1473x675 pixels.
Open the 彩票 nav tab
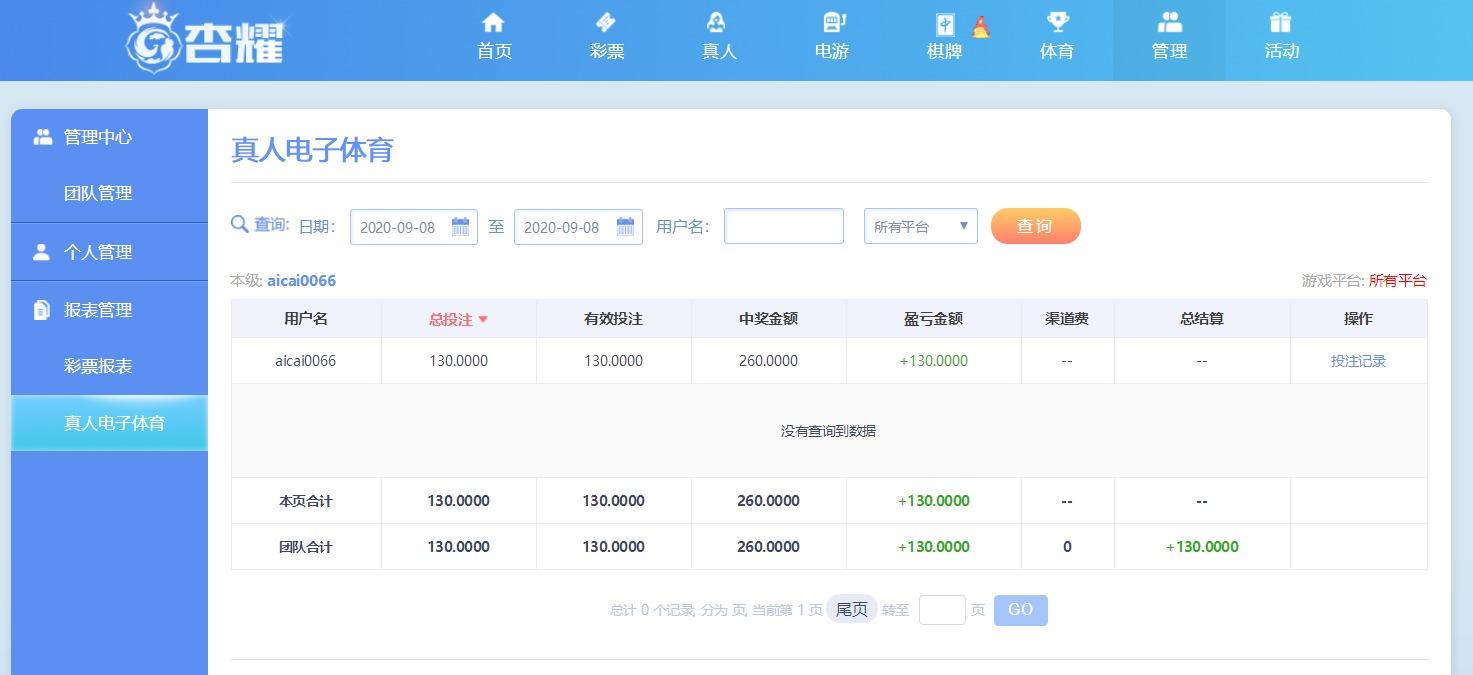click(607, 40)
